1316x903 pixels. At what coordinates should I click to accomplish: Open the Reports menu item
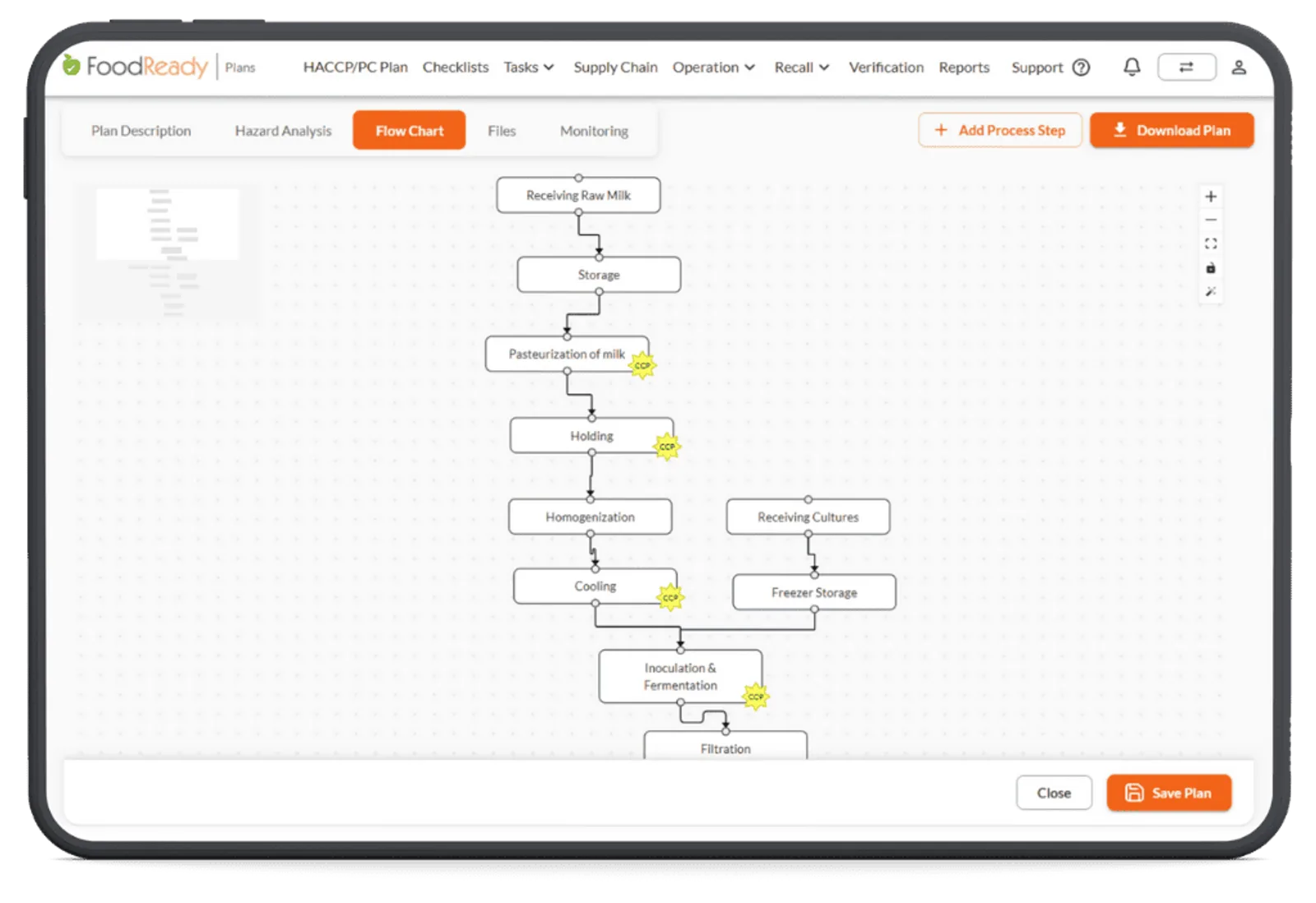(x=964, y=67)
